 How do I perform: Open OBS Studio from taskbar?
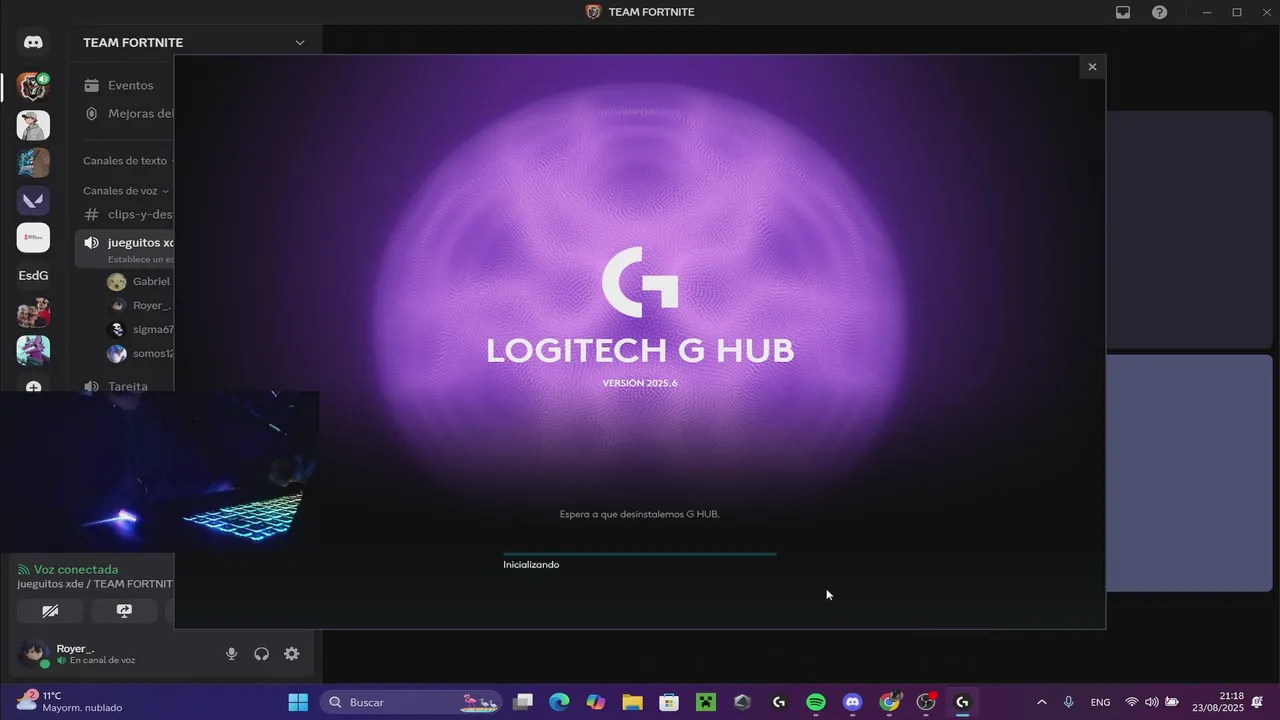[x=926, y=702]
